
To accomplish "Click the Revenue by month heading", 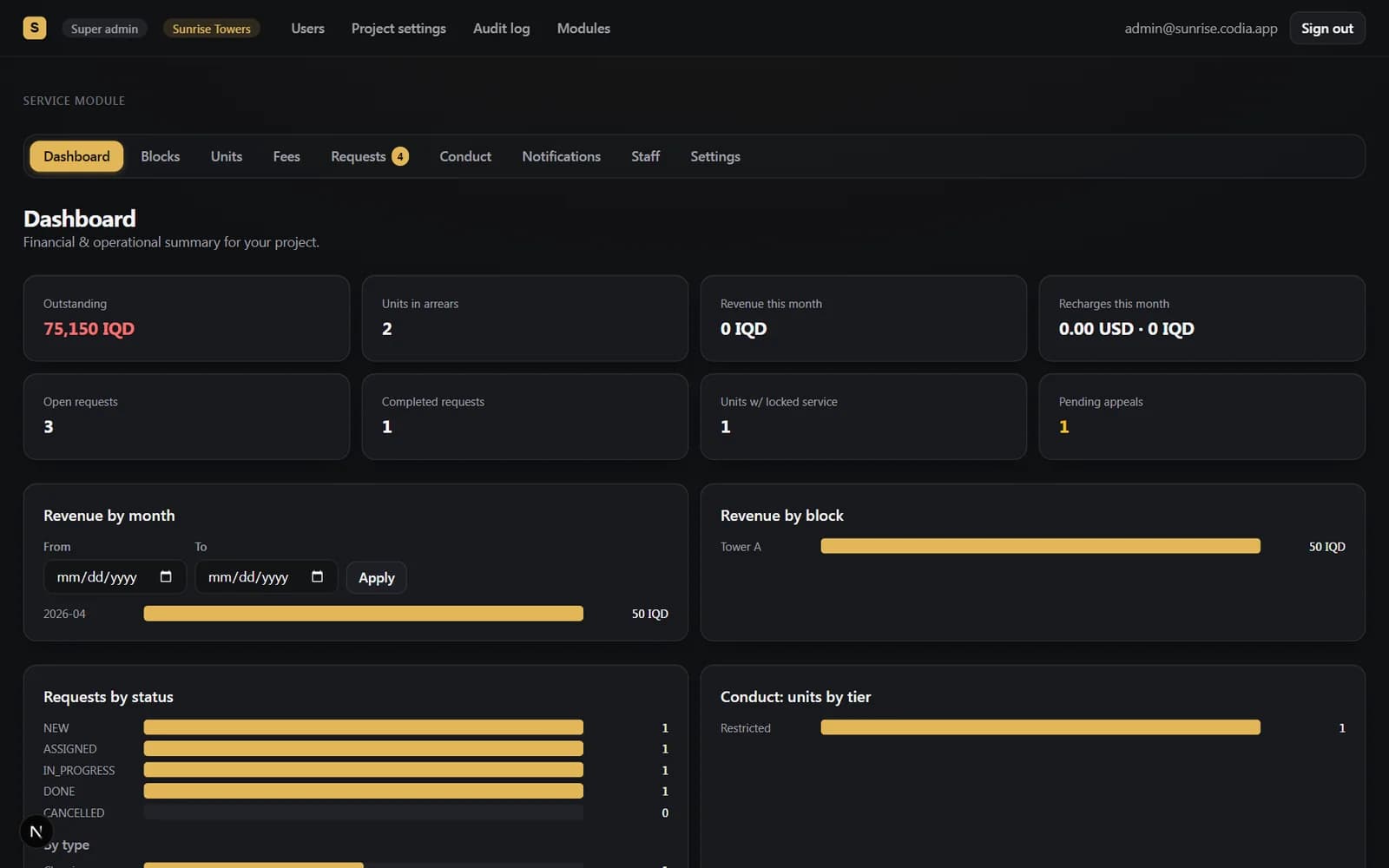I will (109, 516).
